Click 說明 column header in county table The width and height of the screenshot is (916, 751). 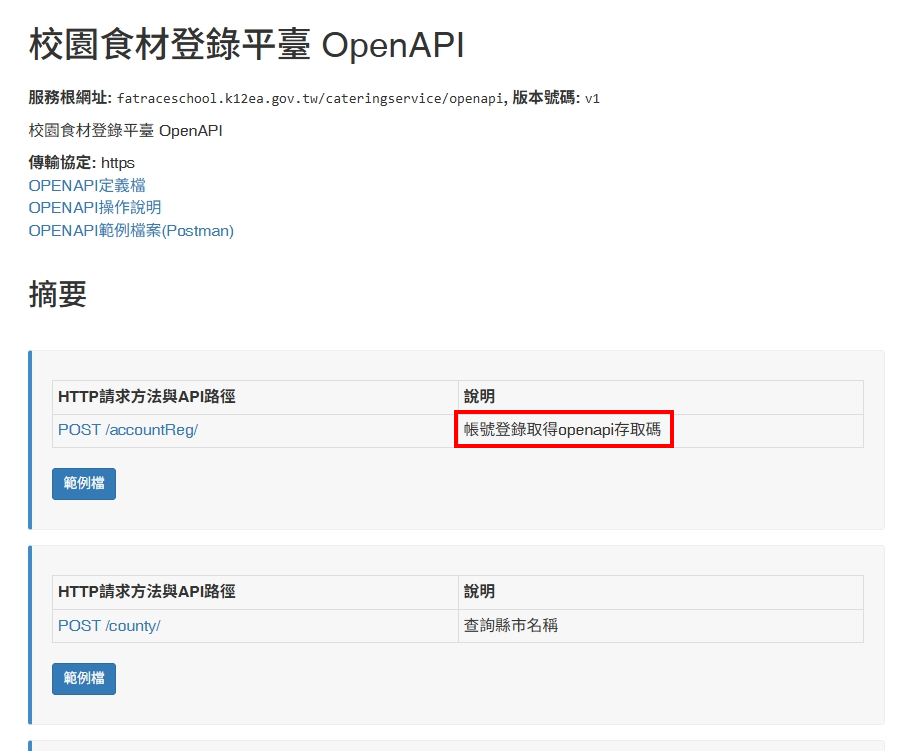[x=479, y=592]
